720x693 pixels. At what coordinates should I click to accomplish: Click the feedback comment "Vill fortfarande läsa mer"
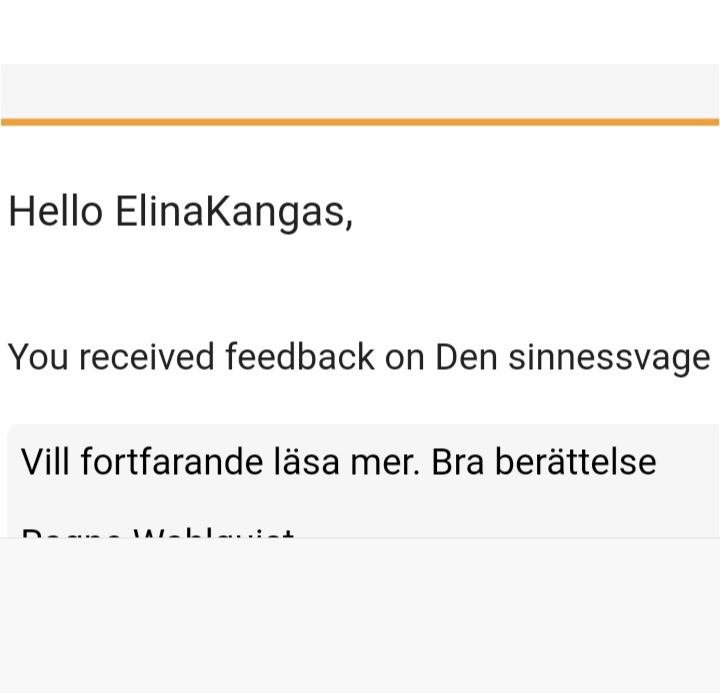click(220, 461)
